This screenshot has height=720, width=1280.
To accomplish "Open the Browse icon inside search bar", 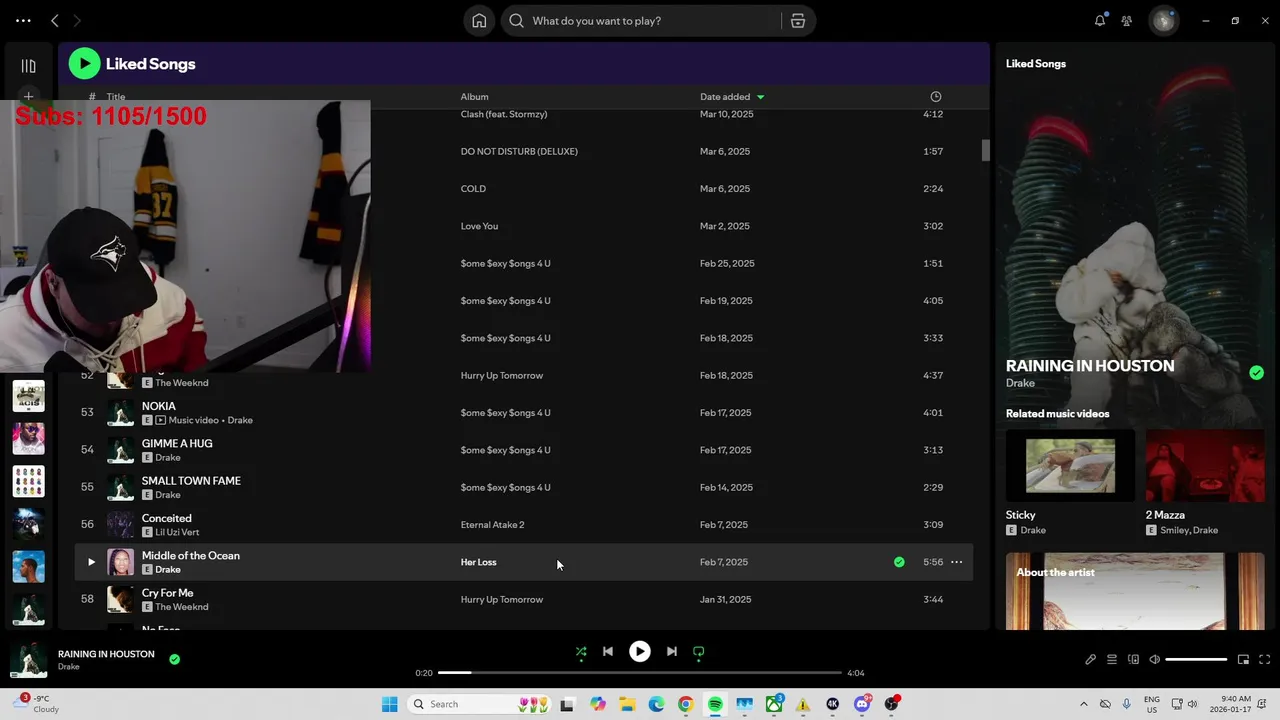I will (797, 21).
